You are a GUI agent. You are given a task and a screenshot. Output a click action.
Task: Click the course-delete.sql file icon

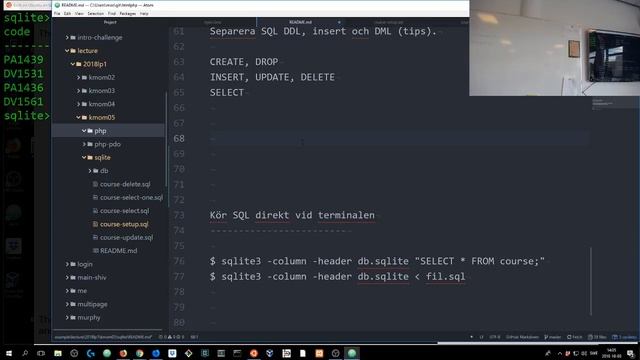click(95, 184)
